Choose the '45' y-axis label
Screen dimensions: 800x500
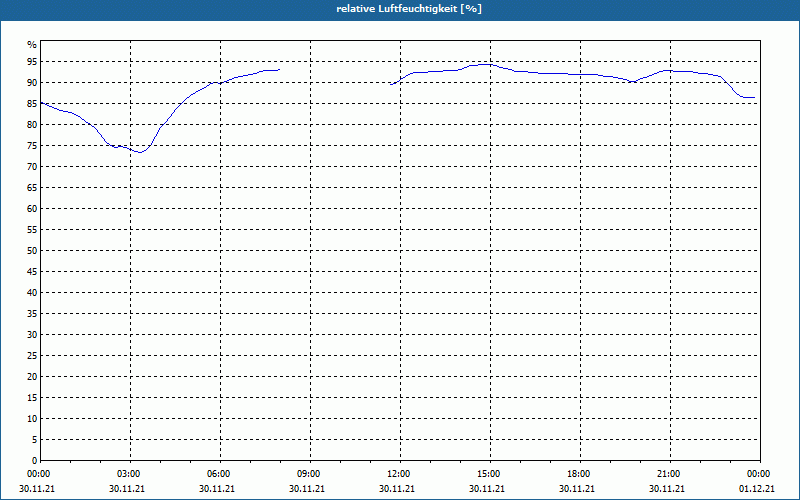32,271
